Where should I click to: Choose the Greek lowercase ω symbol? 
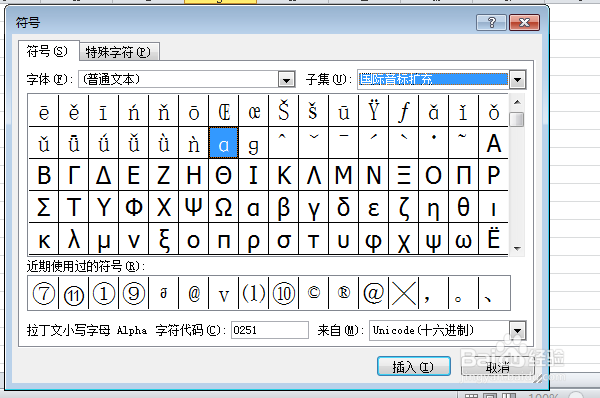pos(463,239)
